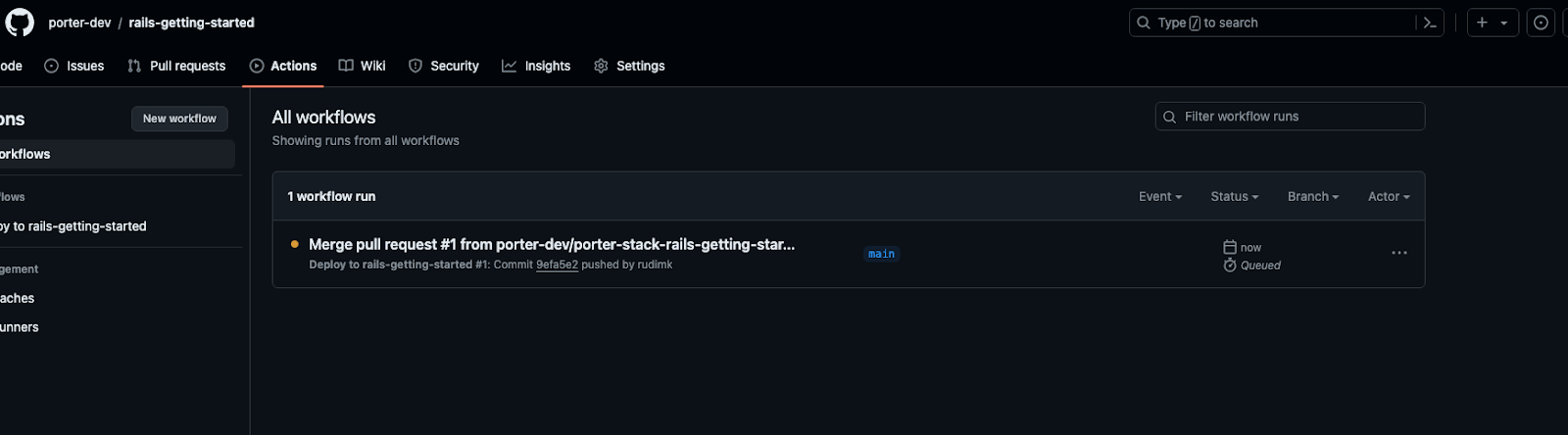Expand the Status filter dropdown
1568x435 pixels.
click(1234, 196)
